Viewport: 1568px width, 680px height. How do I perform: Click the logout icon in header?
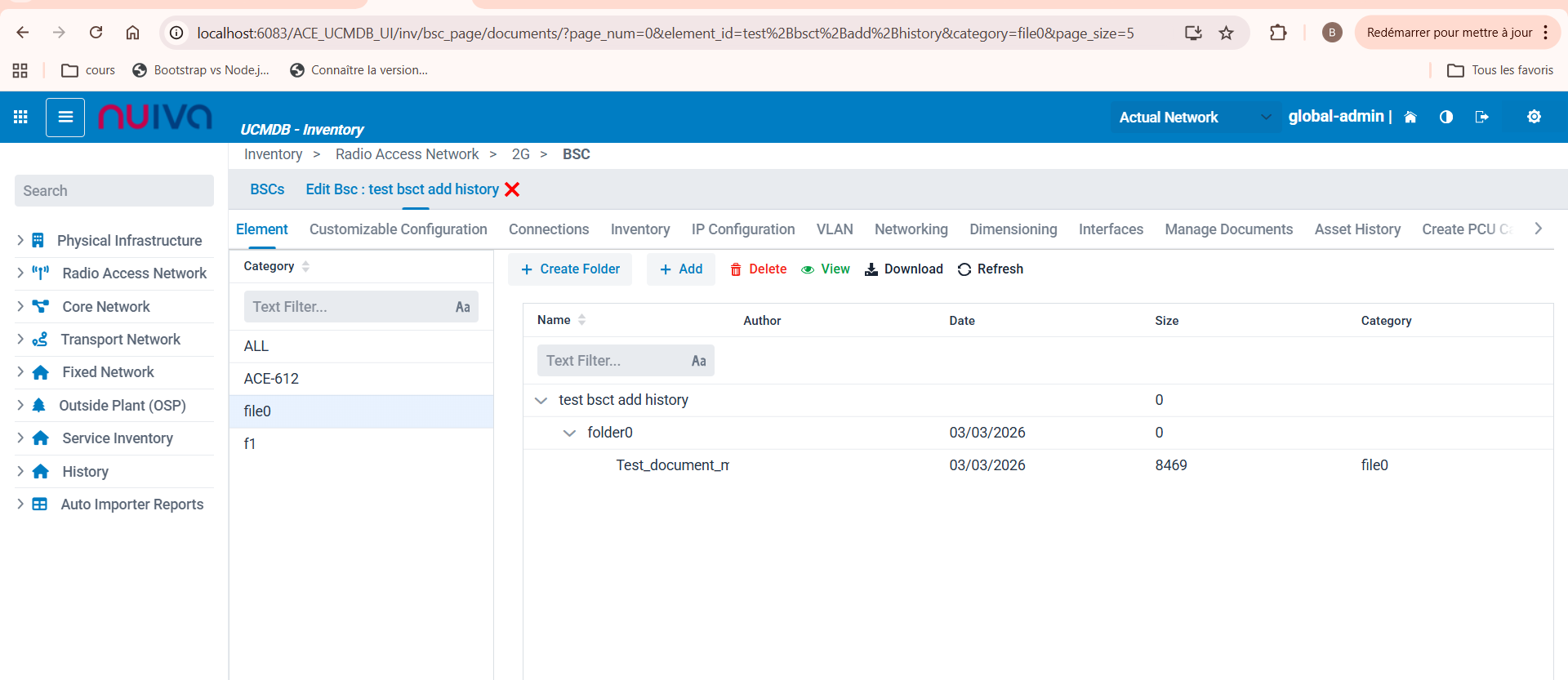pos(1481,117)
